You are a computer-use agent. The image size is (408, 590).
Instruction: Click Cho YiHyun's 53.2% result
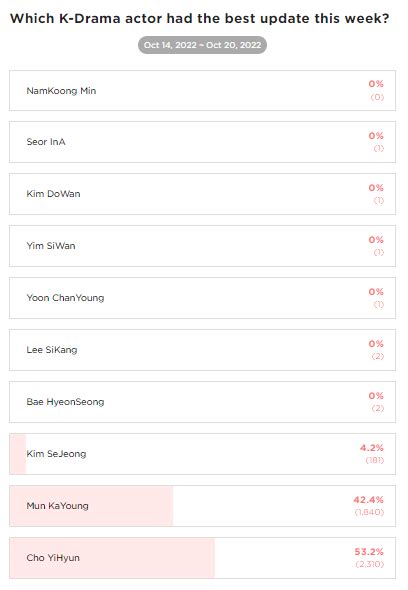tap(369, 552)
